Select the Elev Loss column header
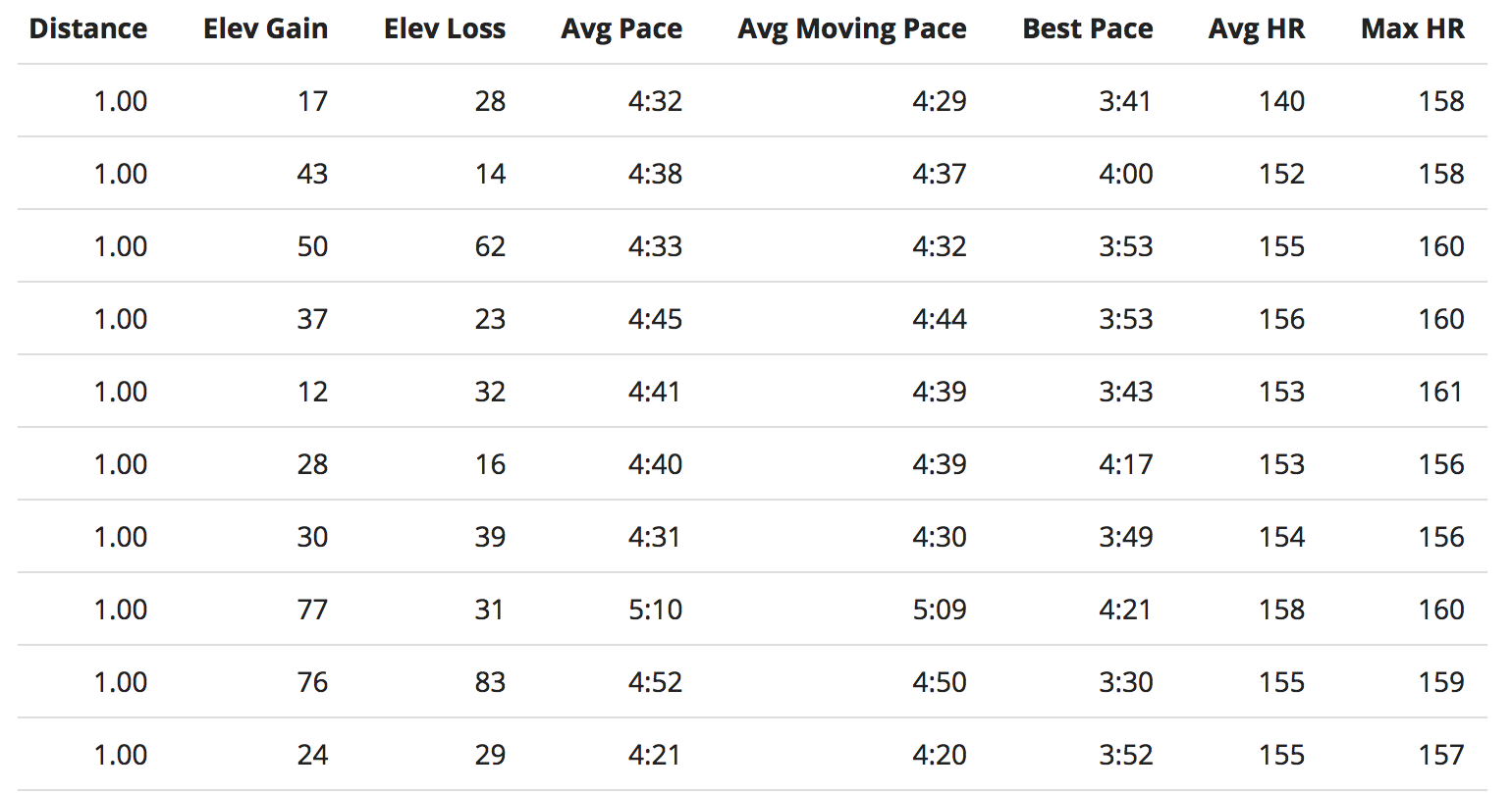1512x795 pixels. 445,29
